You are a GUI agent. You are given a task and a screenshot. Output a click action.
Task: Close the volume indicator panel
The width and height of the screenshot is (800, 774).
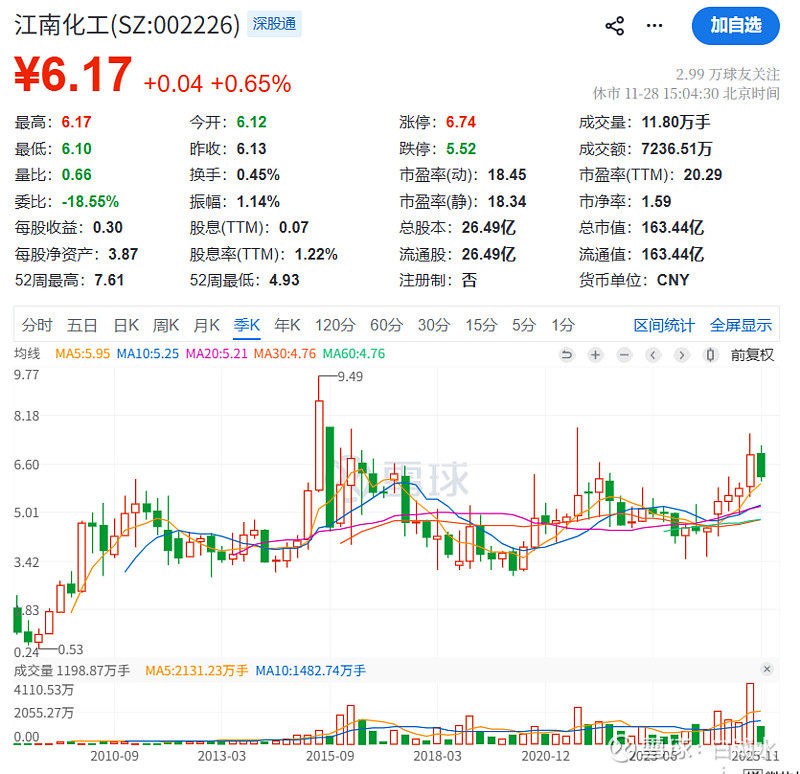767,669
